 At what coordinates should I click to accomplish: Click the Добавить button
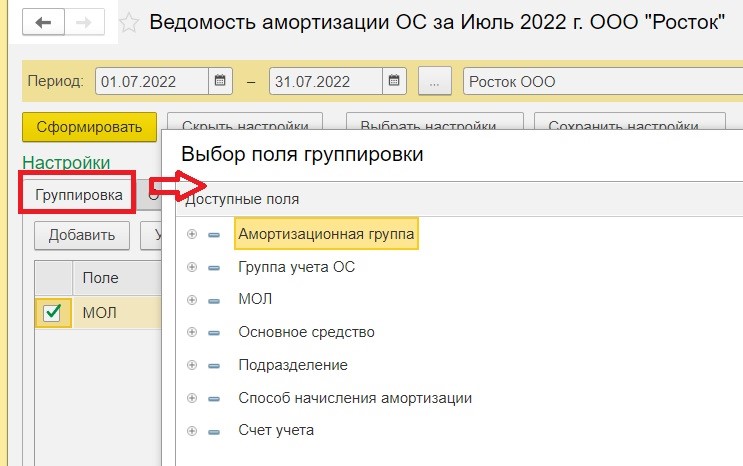click(82, 235)
